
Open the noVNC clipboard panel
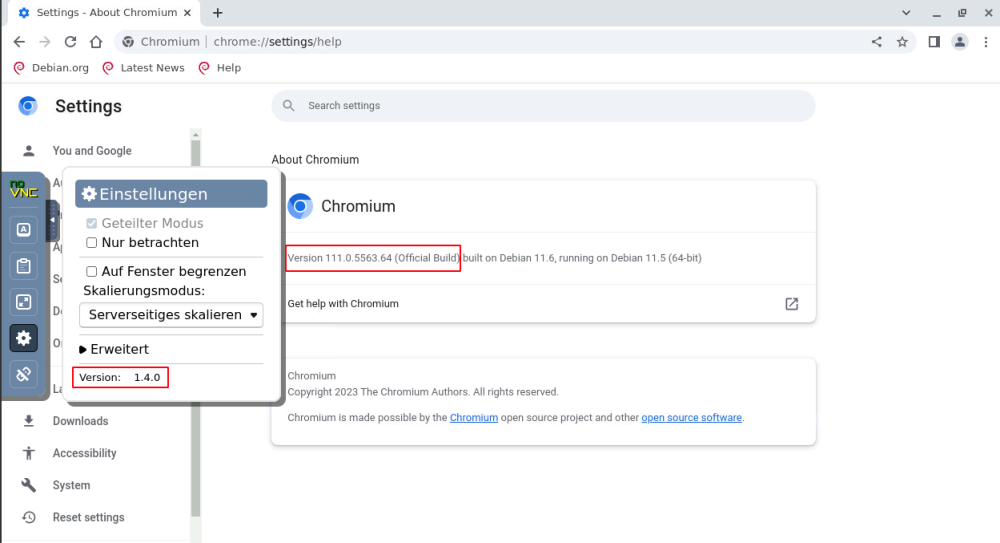pyautogui.click(x=24, y=266)
